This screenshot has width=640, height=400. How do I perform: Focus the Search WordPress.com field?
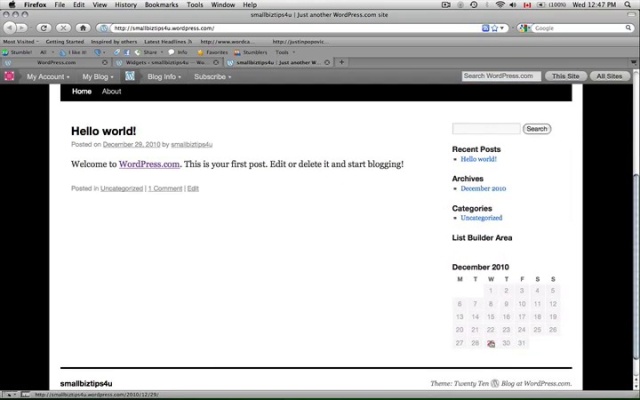(x=501, y=76)
